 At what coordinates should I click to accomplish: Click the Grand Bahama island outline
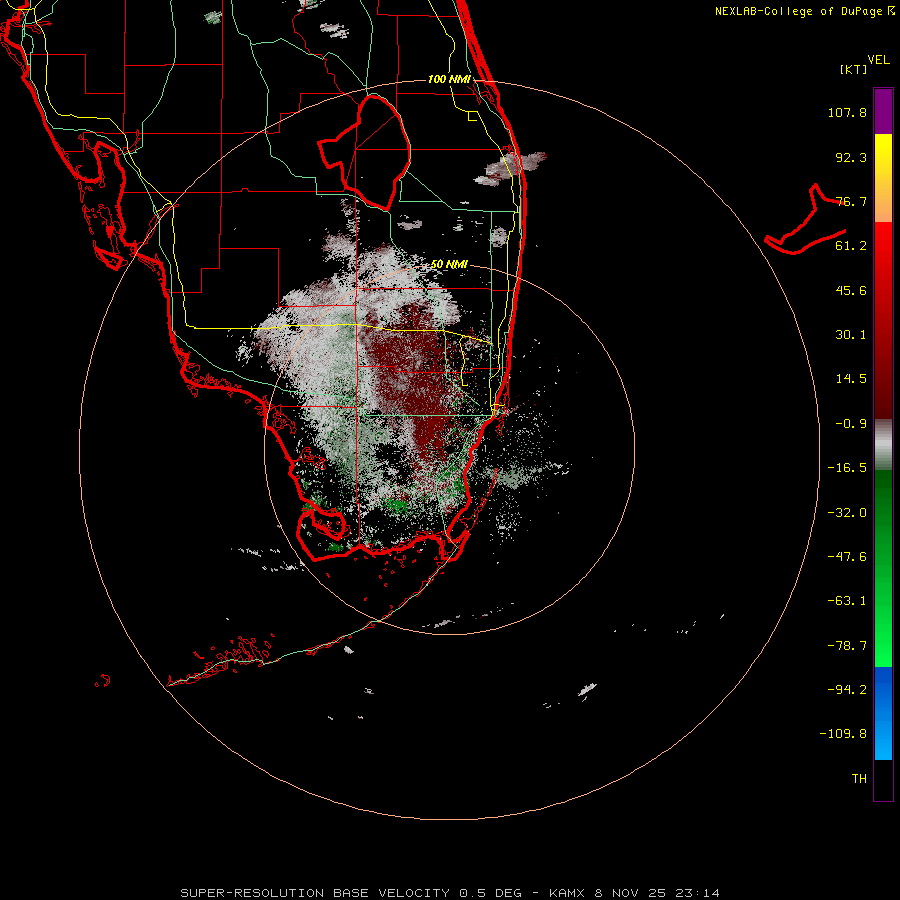click(806, 220)
